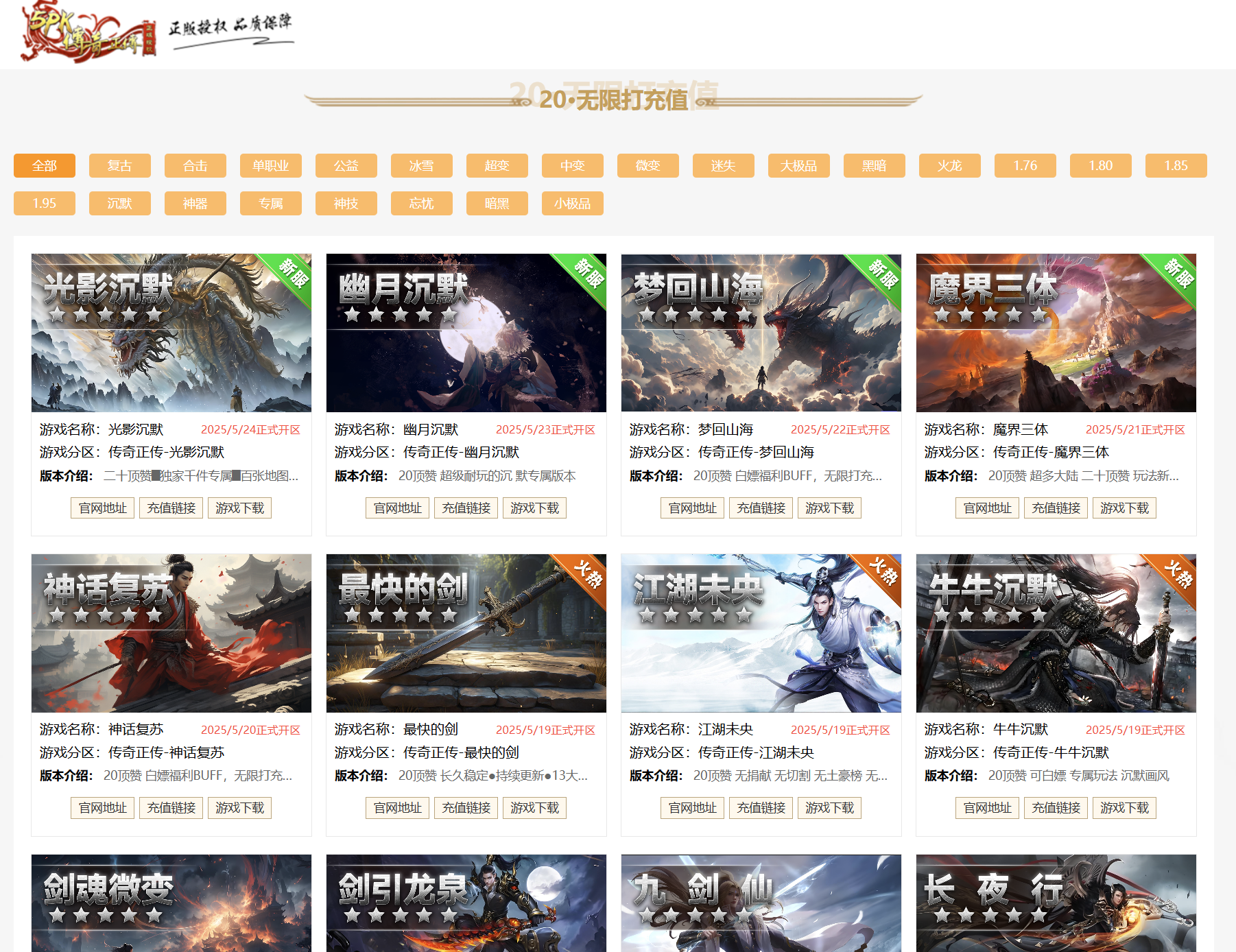Open 充值链接 for 最快的剑
Viewport: 1236px width, 952px height.
466,808
